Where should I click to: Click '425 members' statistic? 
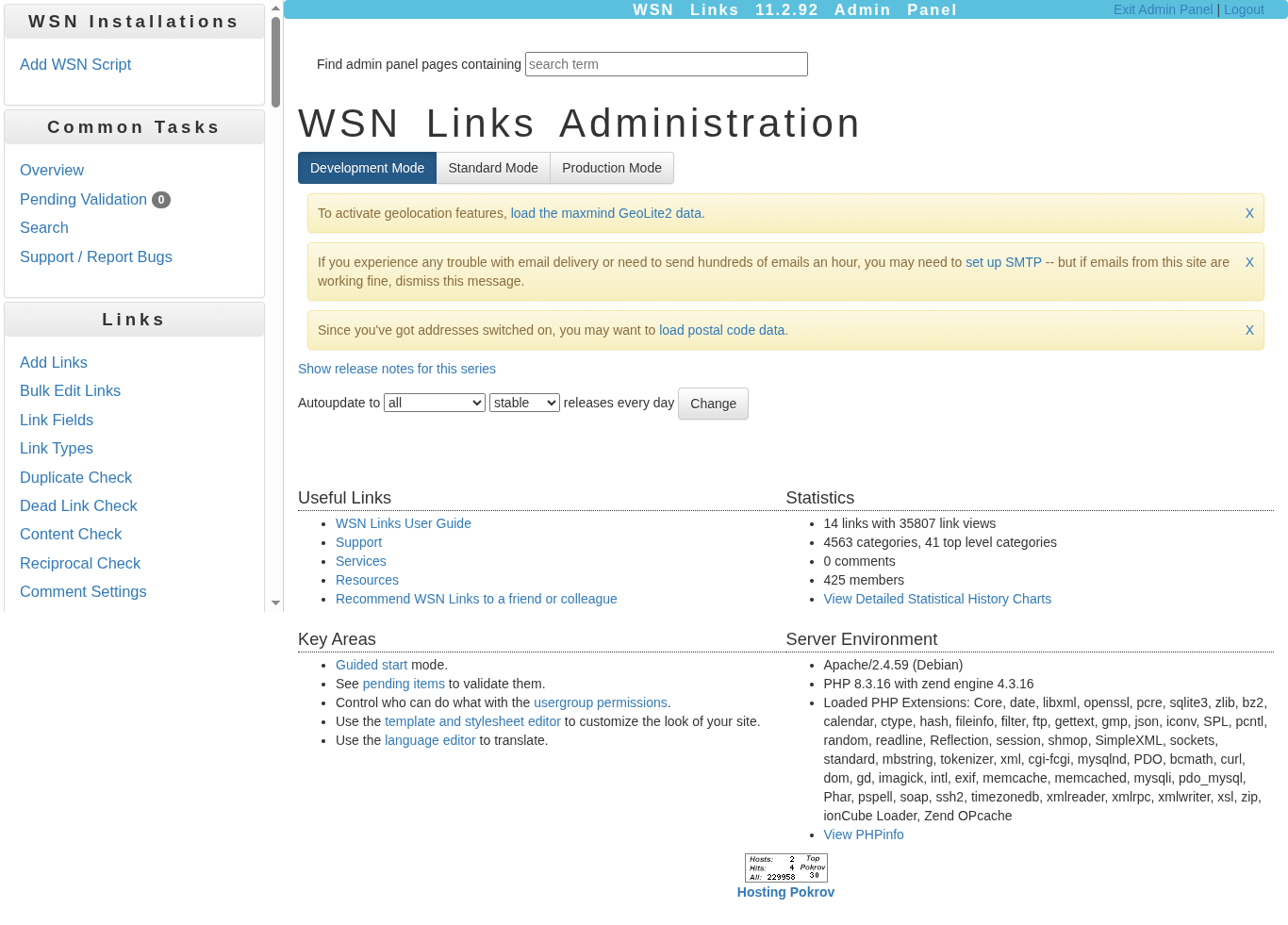864,580
